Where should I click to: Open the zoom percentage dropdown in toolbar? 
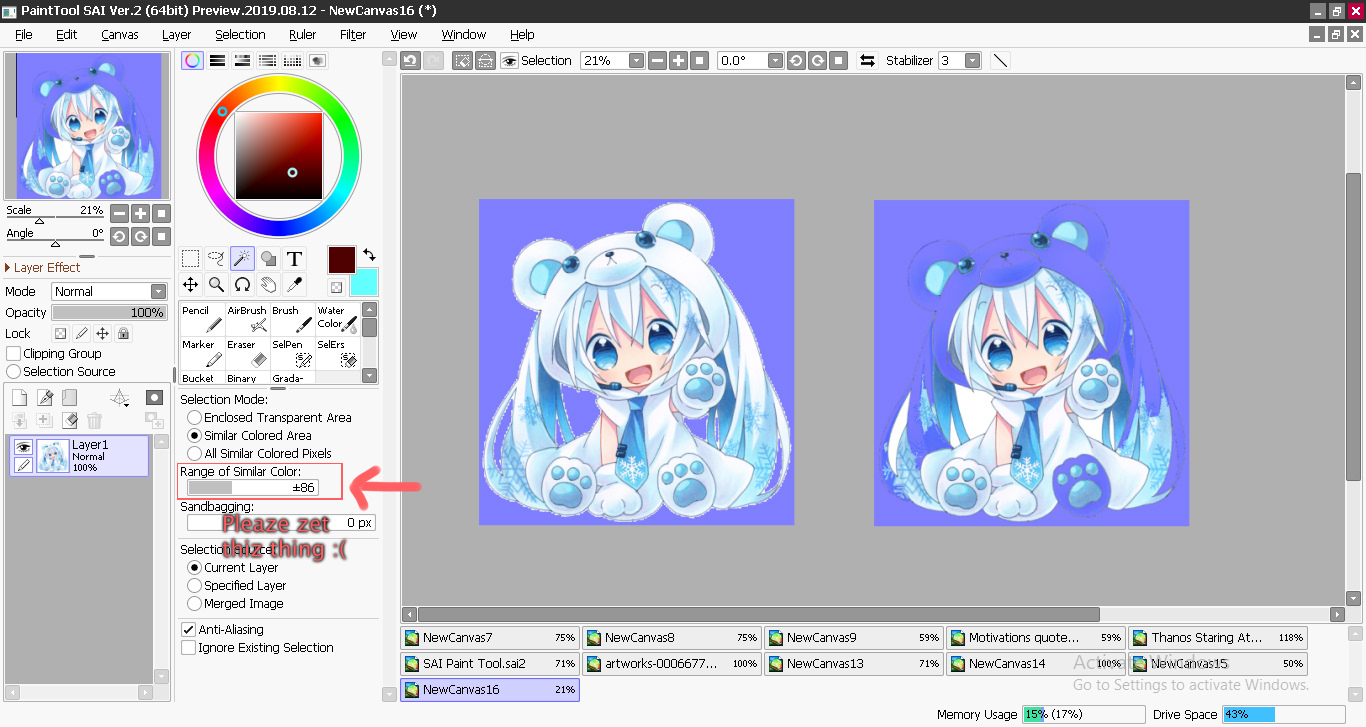(x=636, y=60)
